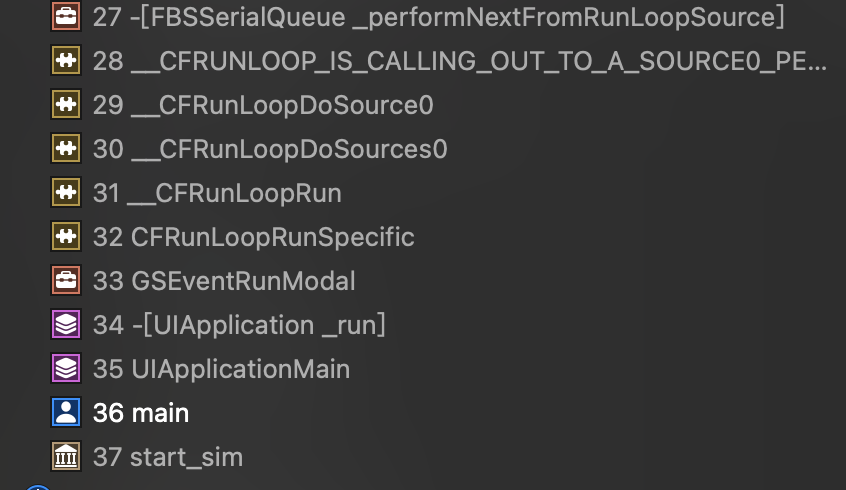This screenshot has height=490, width=846.
Task: Click the icon next to frame 28 CFRUNLOOP_IS_CALLING_OUT
Action: coord(65,61)
